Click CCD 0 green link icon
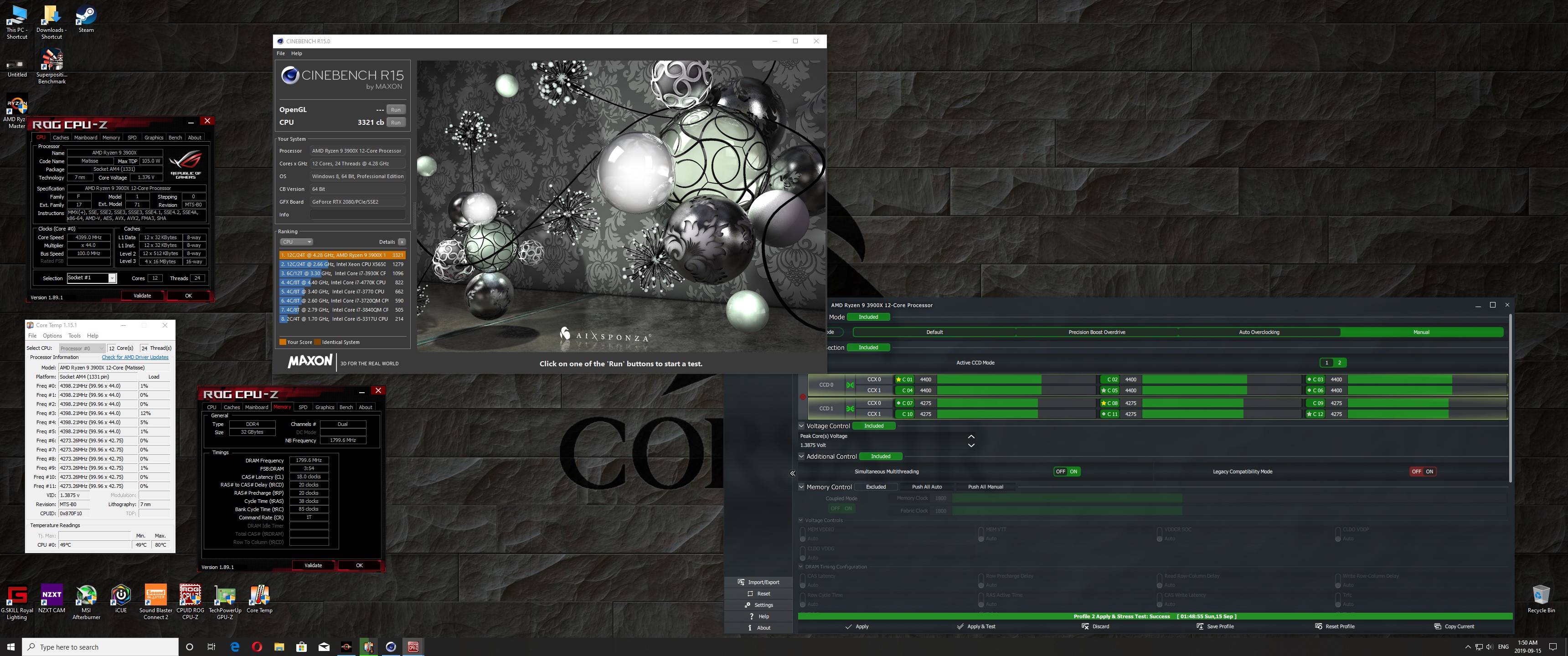Viewport: 1568px width, 656px height. (x=850, y=385)
